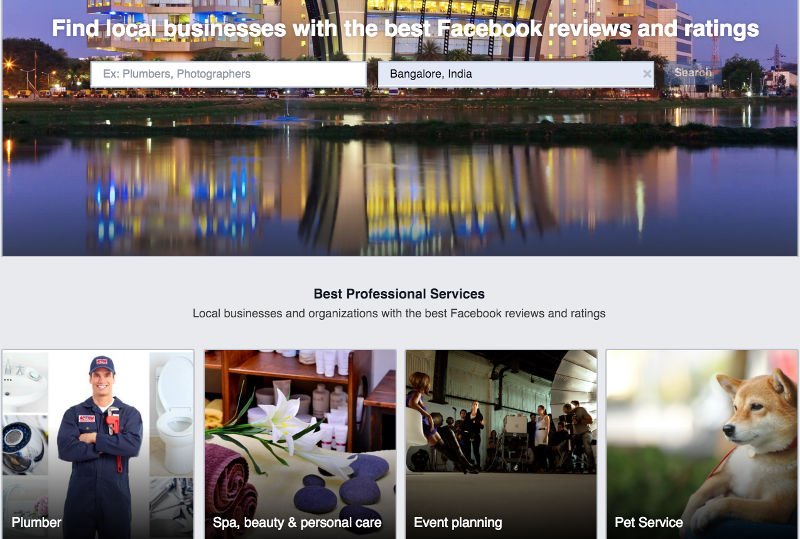800x539 pixels.
Task: Select the Plumber label text
Action: [x=36, y=522]
